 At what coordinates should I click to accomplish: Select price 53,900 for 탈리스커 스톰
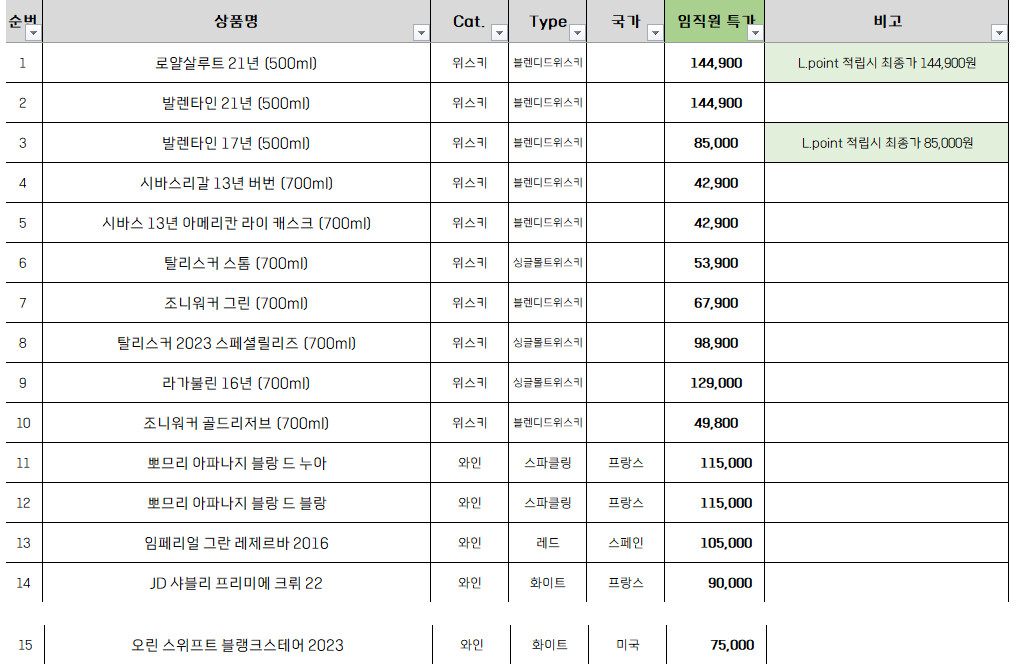(x=715, y=263)
